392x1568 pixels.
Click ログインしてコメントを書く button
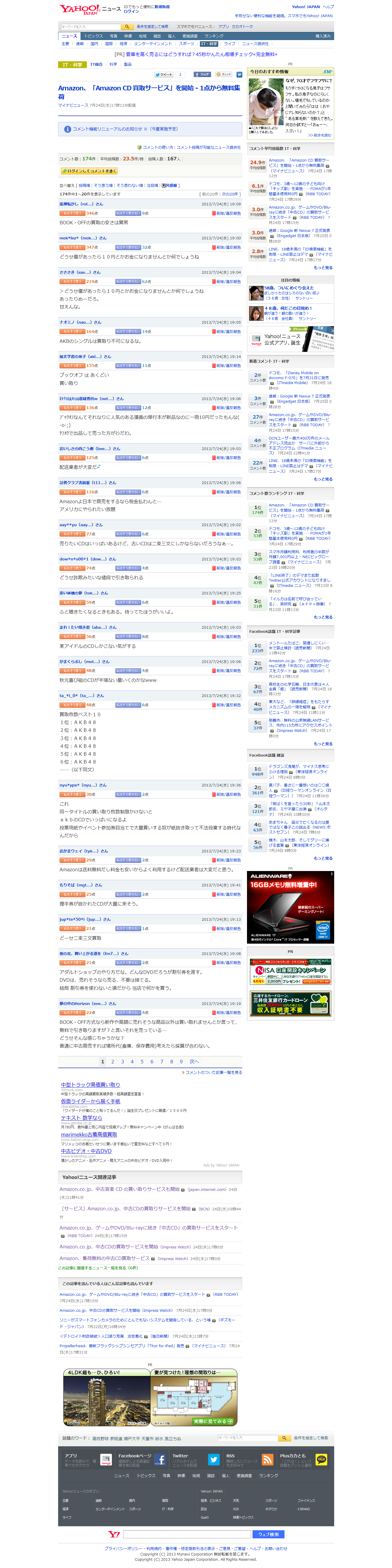(89, 171)
